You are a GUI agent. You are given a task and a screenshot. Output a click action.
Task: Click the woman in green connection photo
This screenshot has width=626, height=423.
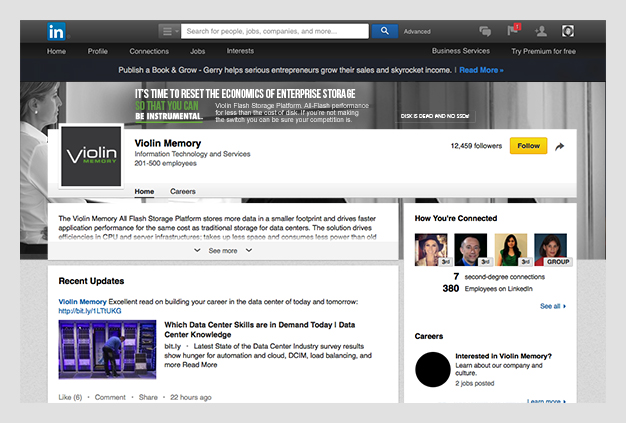coord(511,250)
